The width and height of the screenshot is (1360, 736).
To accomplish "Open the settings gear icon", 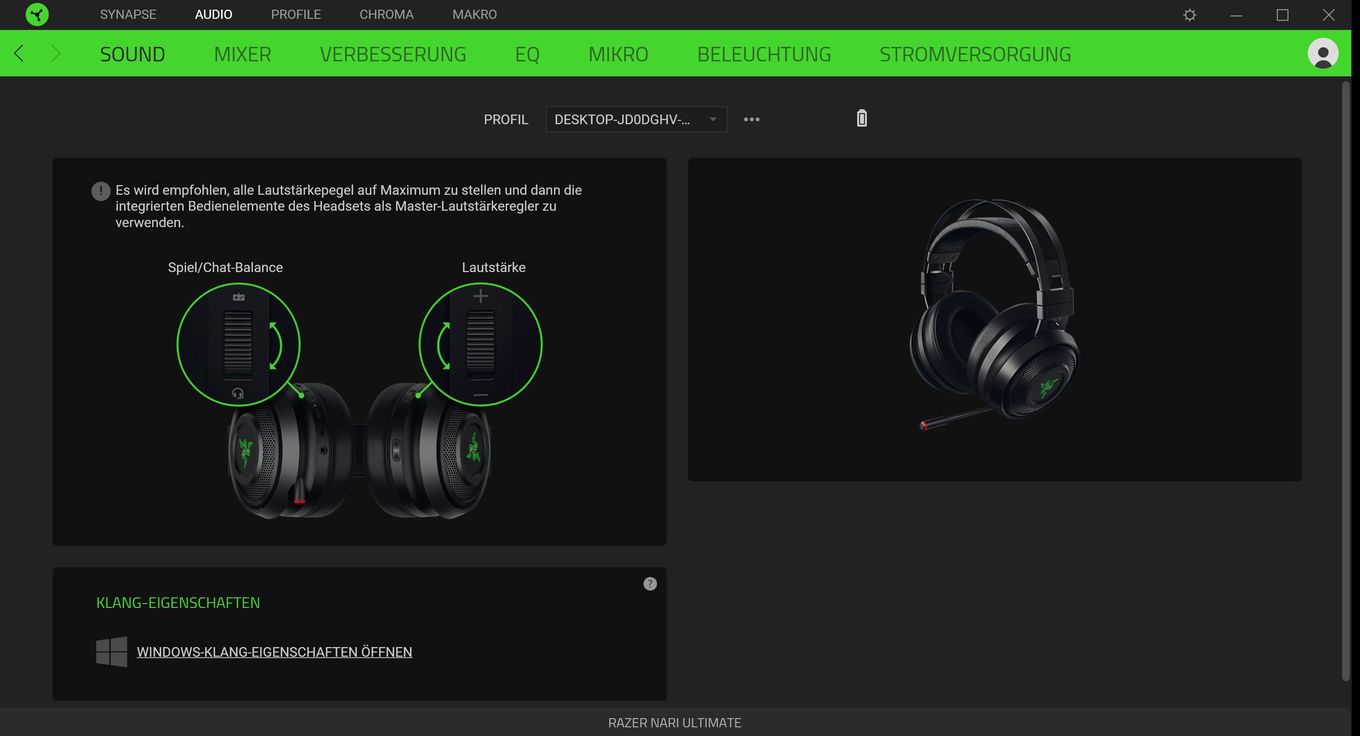I will tap(1190, 15).
